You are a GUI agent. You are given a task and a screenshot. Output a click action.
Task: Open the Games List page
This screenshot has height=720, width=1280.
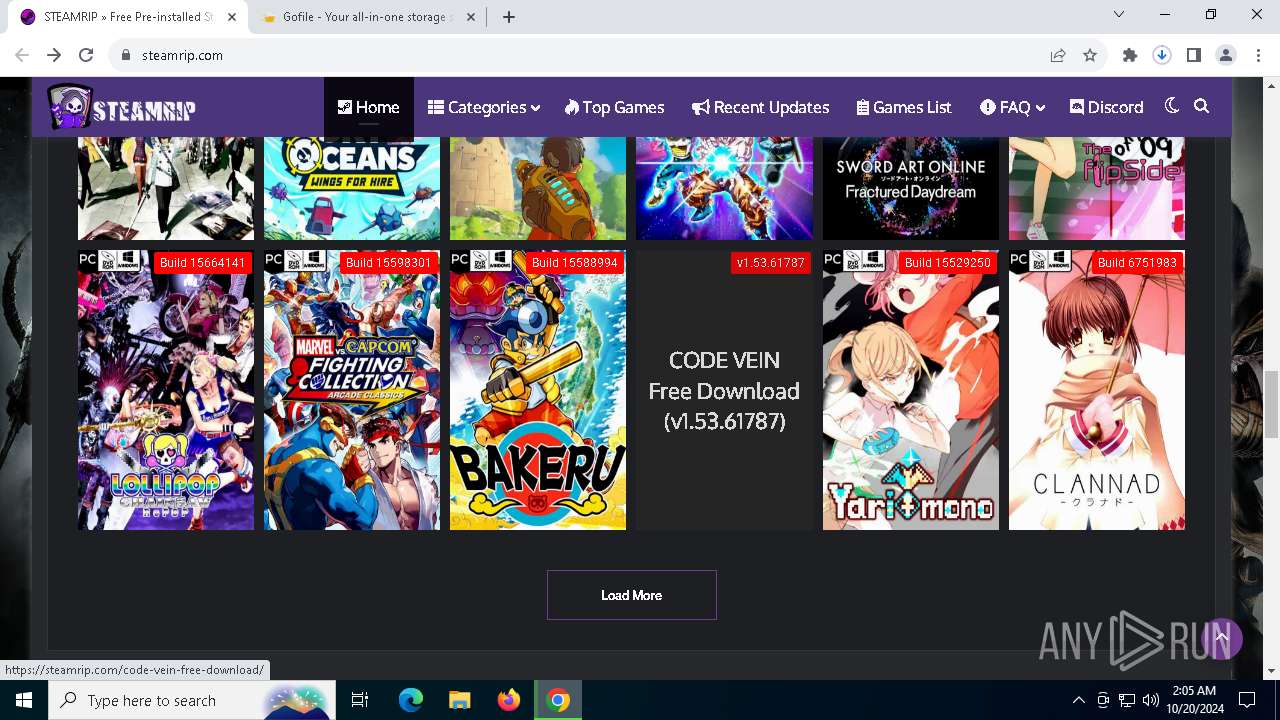coord(904,107)
